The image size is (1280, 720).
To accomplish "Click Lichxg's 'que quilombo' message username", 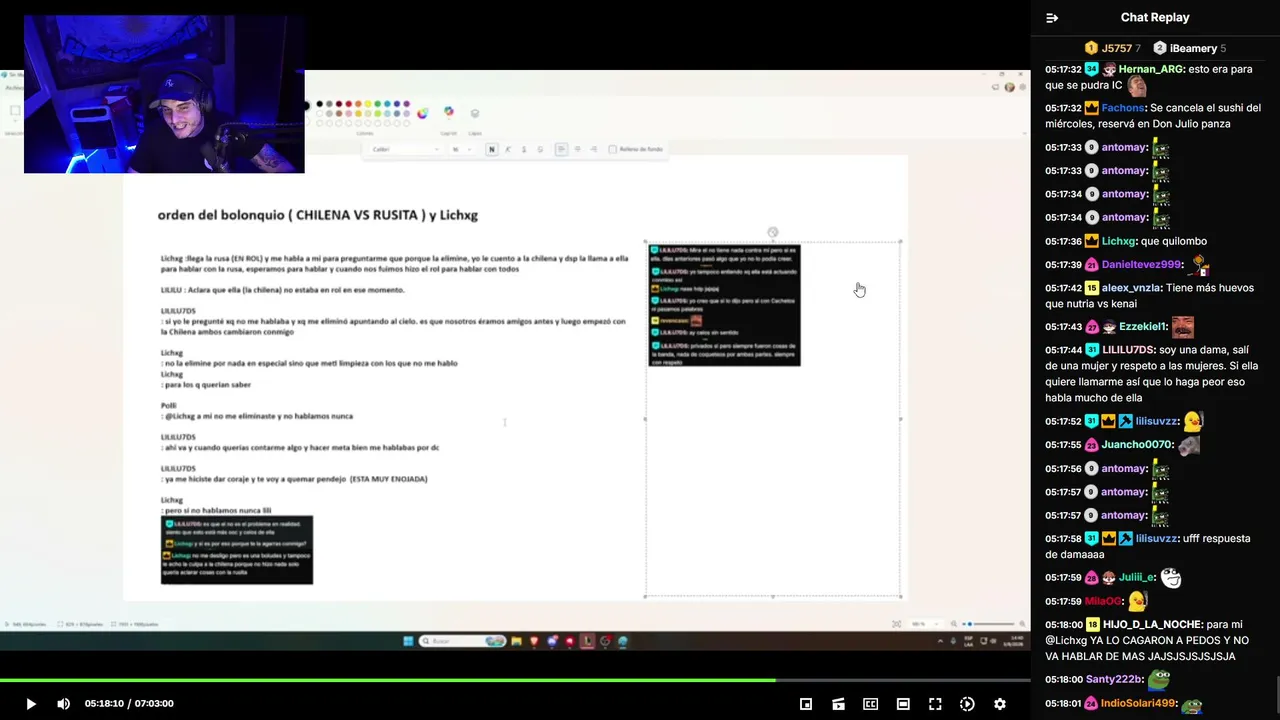I will [1119, 242].
